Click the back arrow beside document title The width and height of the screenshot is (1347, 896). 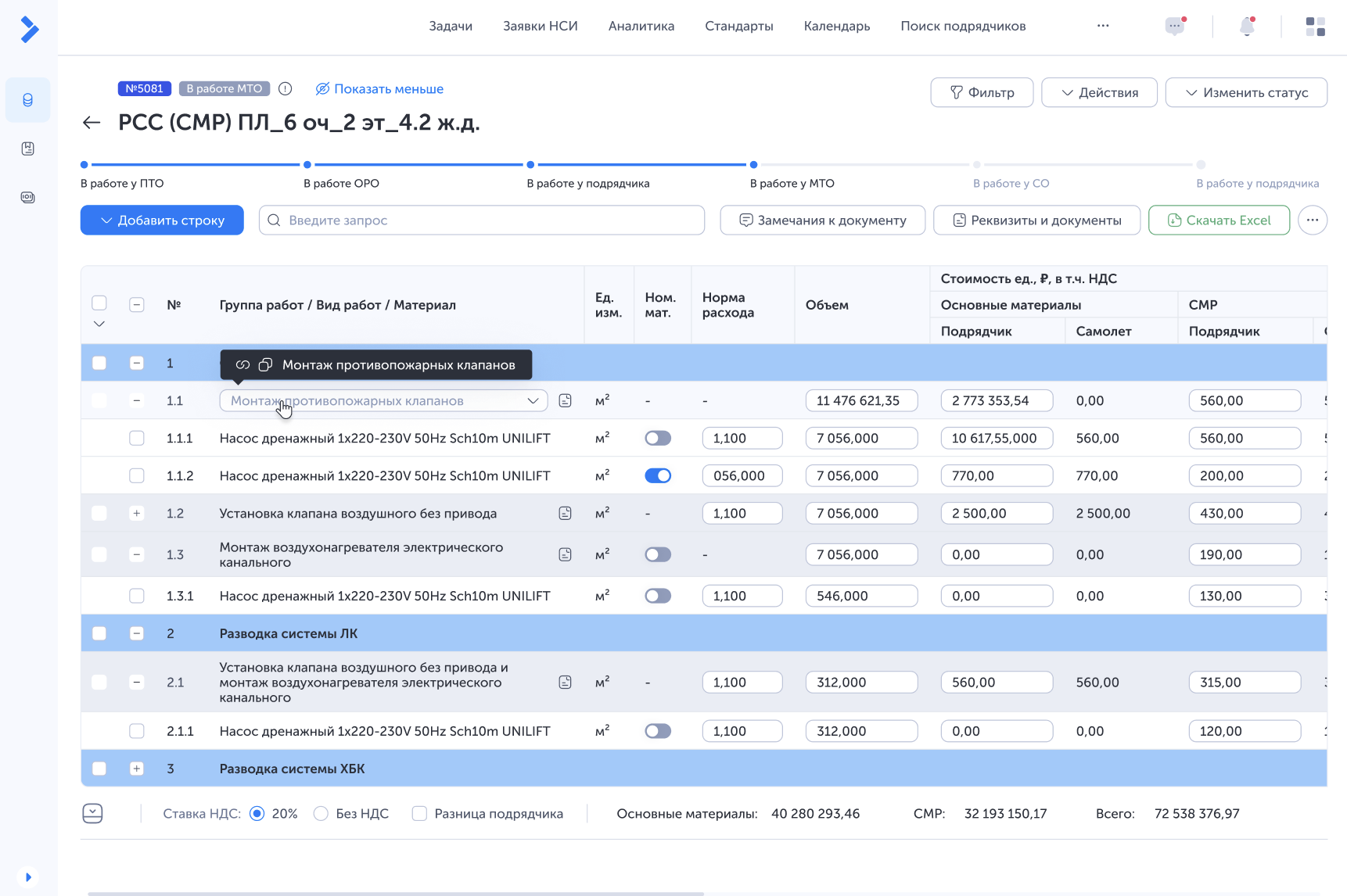pyautogui.click(x=92, y=123)
